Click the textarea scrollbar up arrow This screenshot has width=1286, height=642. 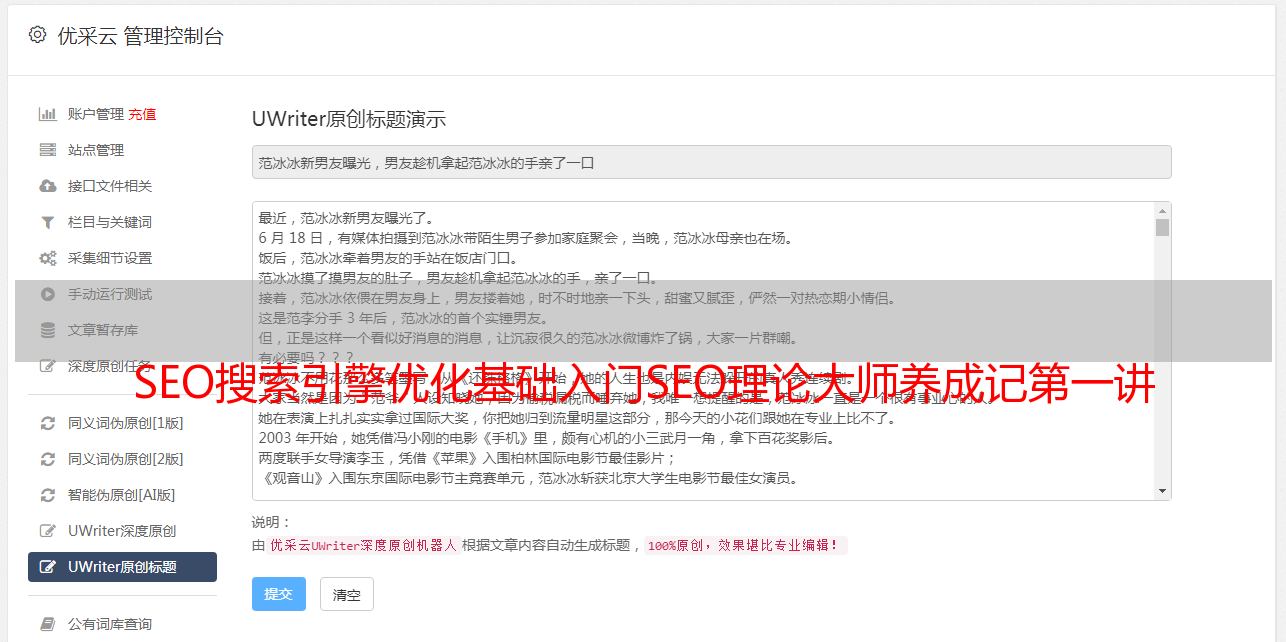pos(1162,211)
